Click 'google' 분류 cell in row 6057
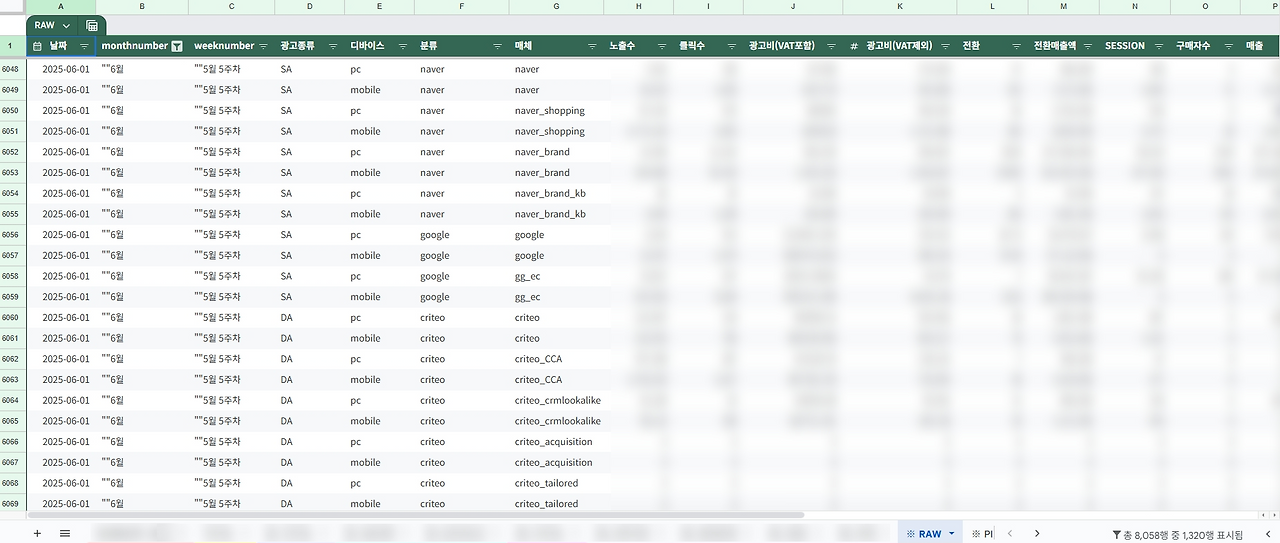Image resolution: width=1280 pixels, height=543 pixels. pos(461,256)
